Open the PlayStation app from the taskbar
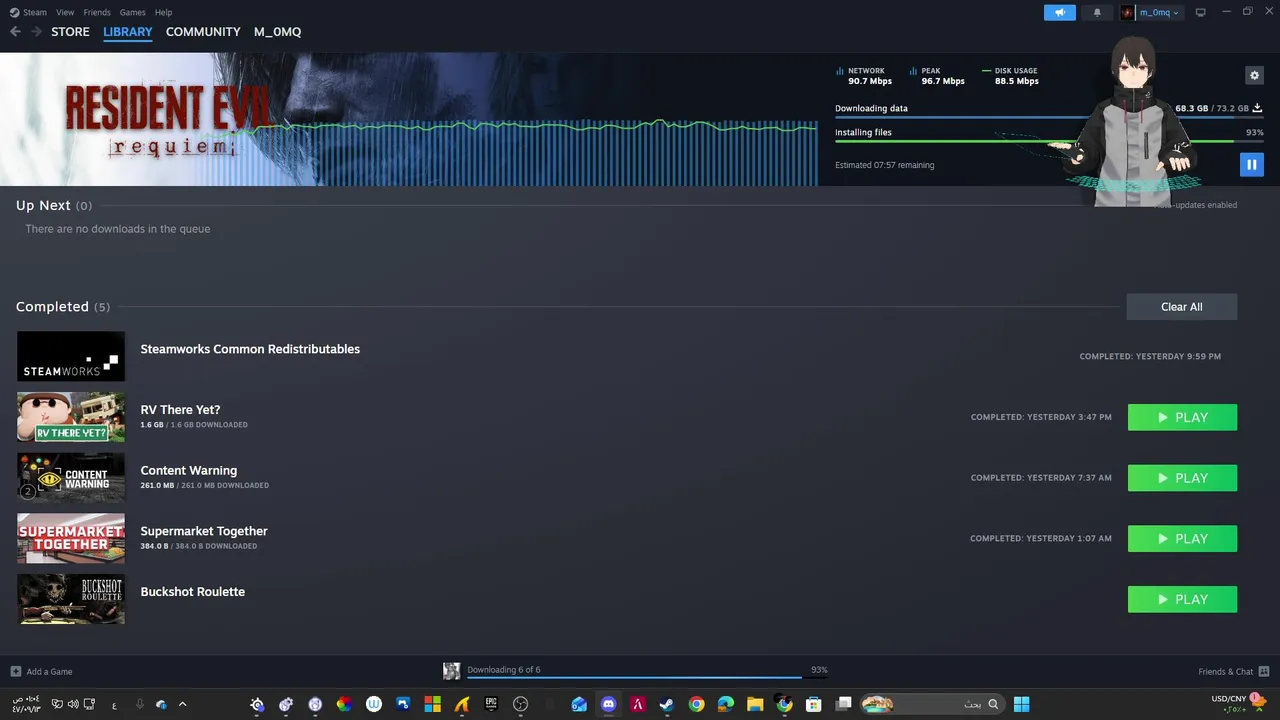 coord(403,704)
